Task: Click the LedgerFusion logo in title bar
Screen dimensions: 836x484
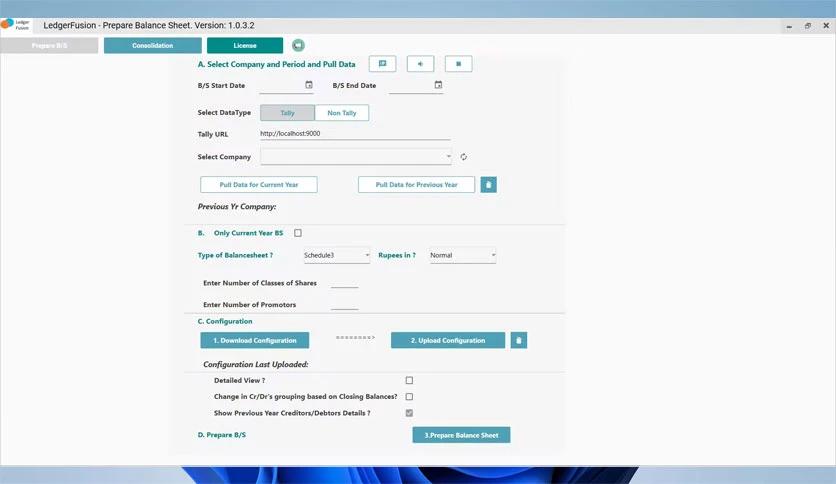Action: (15, 25)
